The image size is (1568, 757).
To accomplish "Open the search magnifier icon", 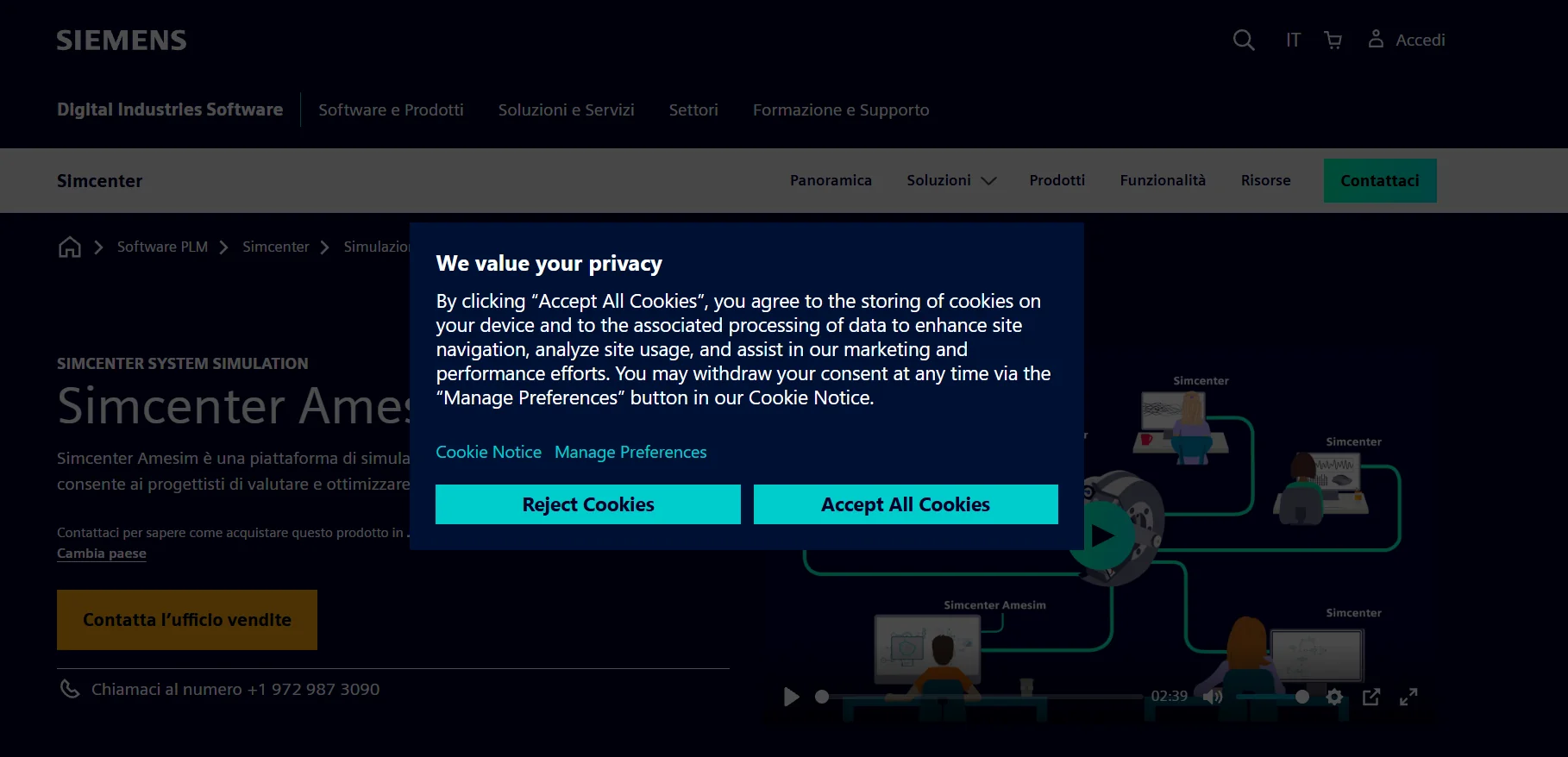I will 1243,40.
